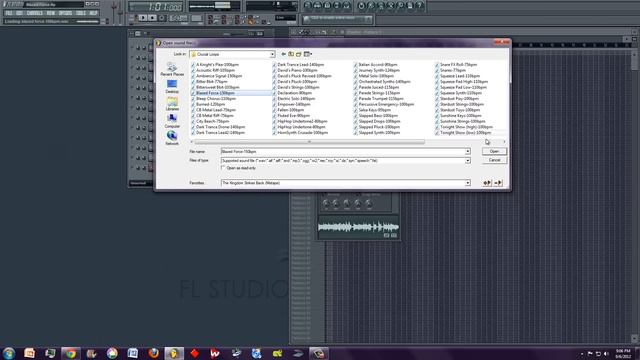Viewport: 640px width, 360px height.
Task: Open Network in the dialog sidebar
Action: point(172,138)
